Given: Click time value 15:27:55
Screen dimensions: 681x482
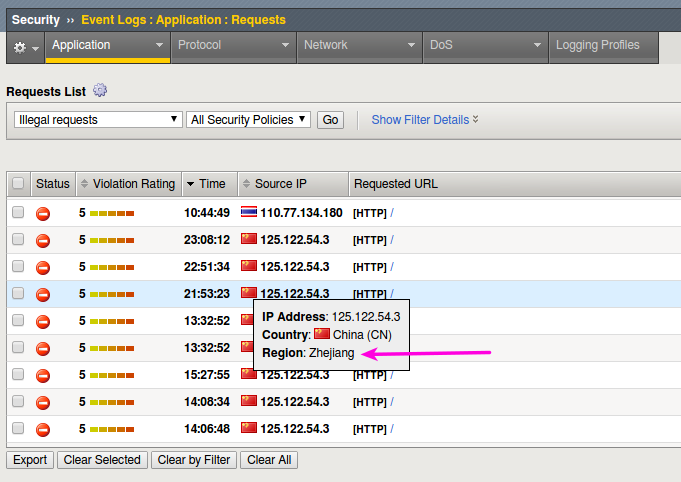Looking at the screenshot, I should [x=207, y=375].
